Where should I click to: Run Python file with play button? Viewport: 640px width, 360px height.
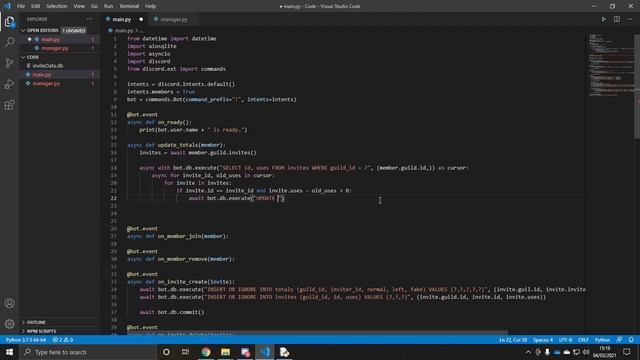[604, 19]
